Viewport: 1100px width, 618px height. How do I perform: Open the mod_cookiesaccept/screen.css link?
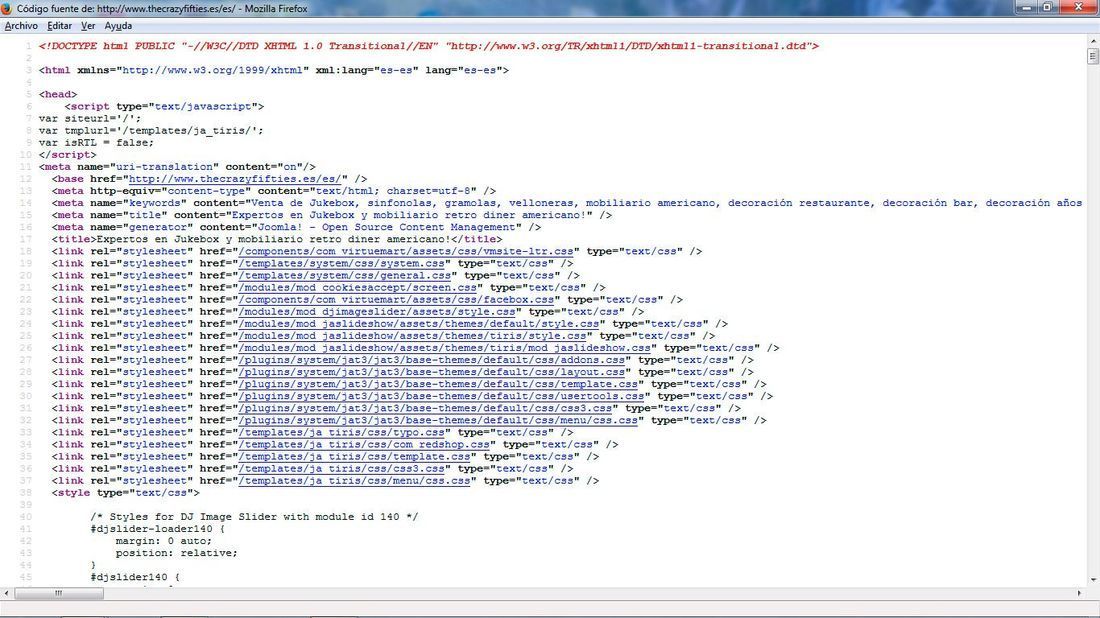357,288
